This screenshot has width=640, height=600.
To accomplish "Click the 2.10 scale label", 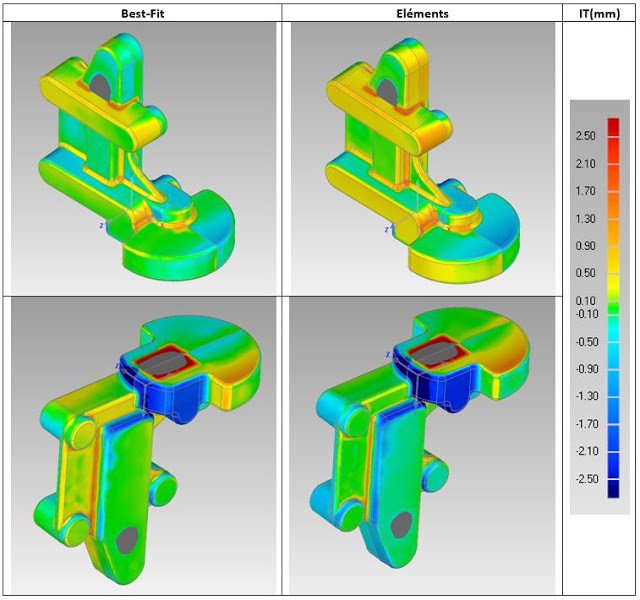I will (x=585, y=164).
